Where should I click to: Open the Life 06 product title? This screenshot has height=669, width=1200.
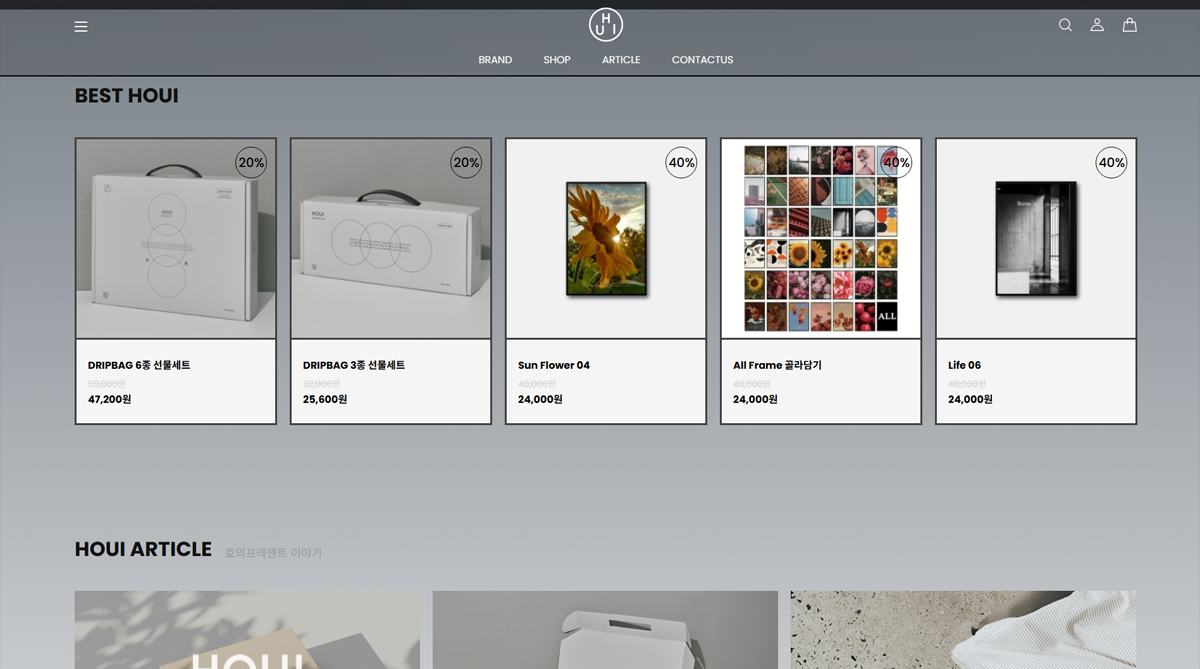(964, 365)
